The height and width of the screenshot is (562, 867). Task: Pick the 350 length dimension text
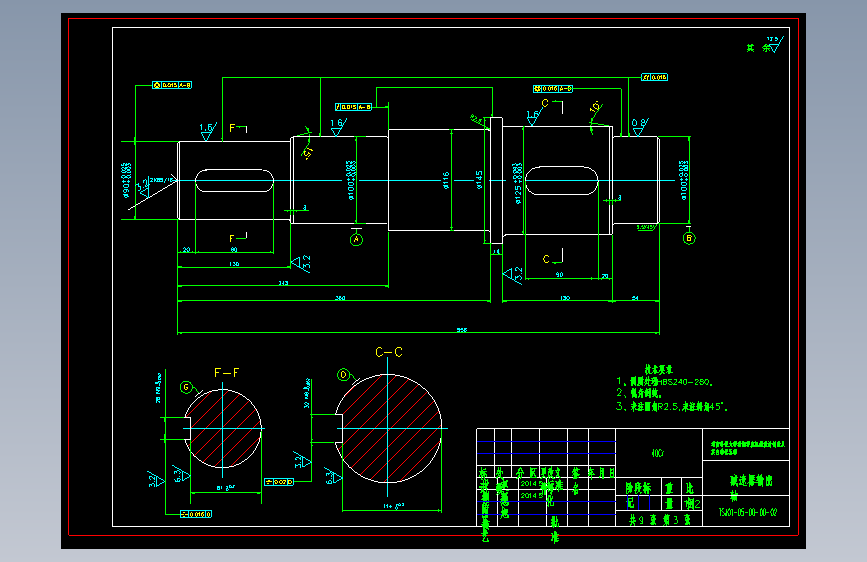point(340,298)
